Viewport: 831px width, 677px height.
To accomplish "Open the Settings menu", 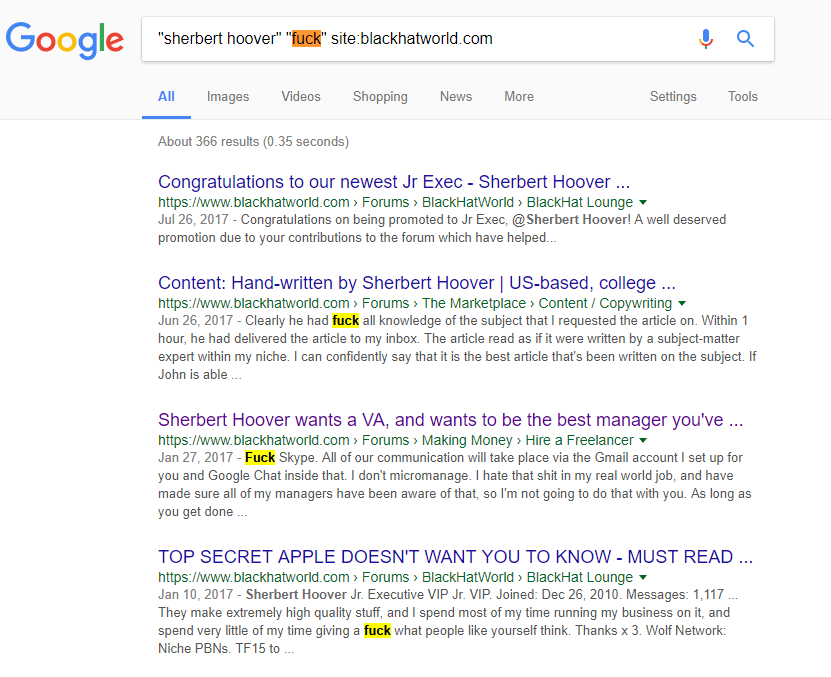I will click(673, 96).
